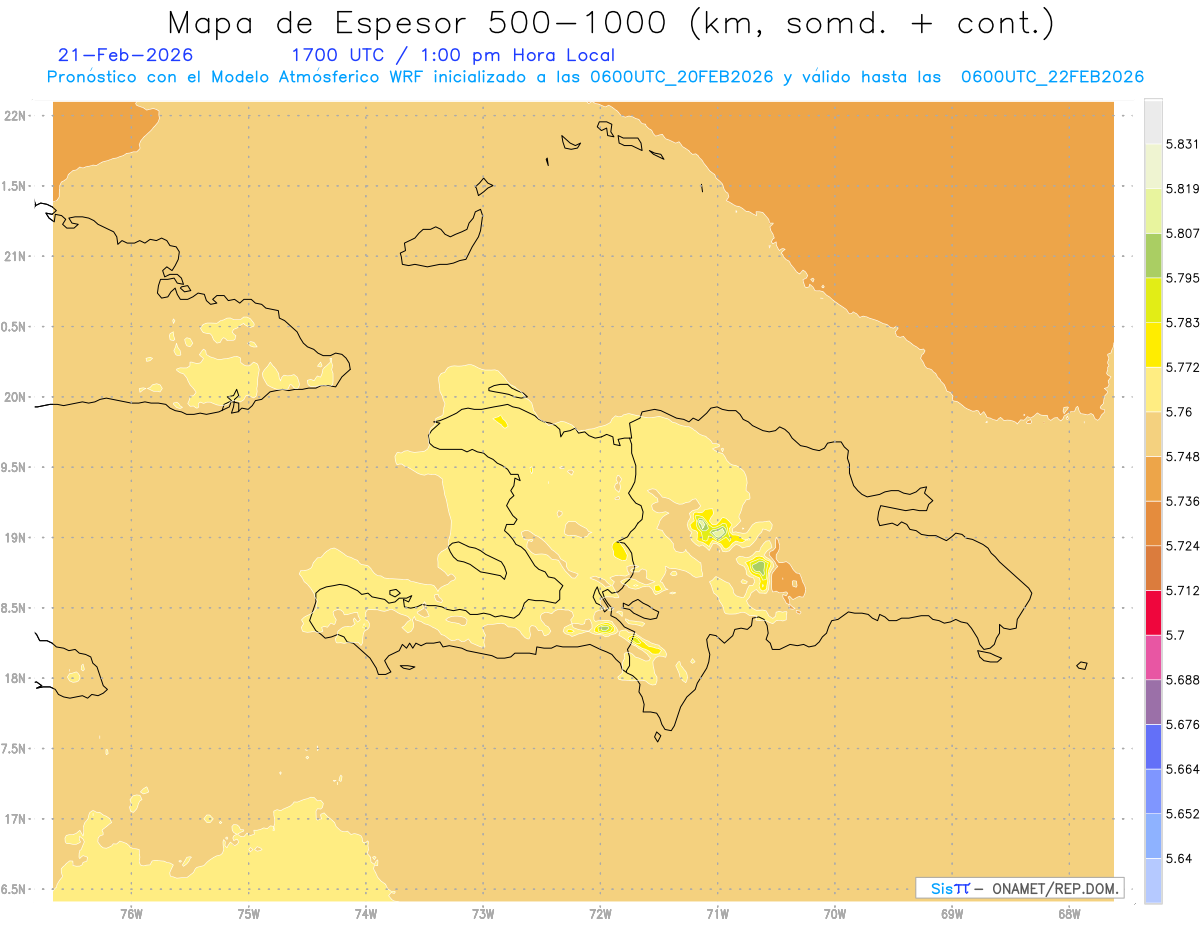The height and width of the screenshot is (927, 1200).
Task: Click the 19N latitude label
Action: pos(16,538)
